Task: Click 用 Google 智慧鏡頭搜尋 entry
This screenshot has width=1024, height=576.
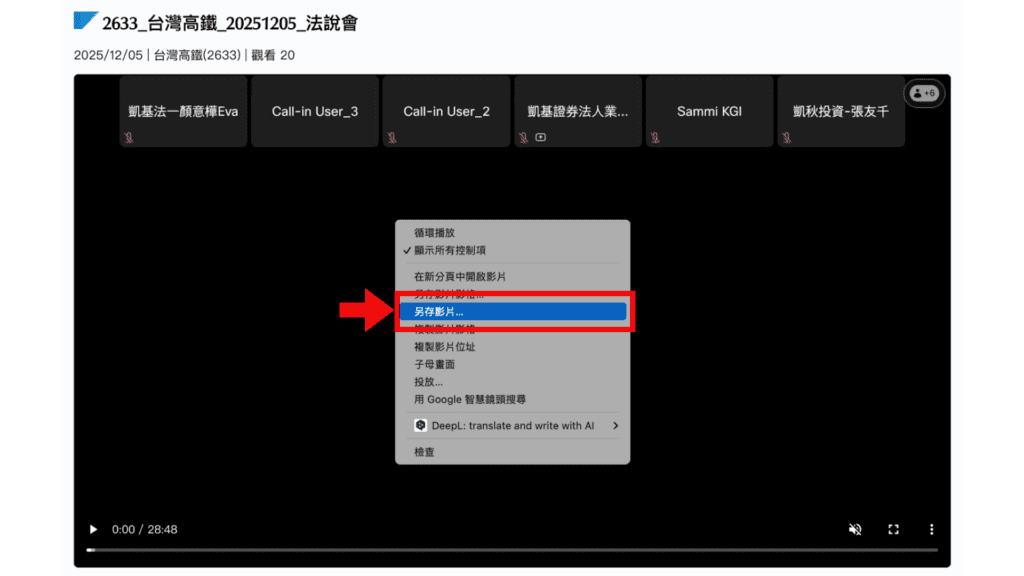Action: pyautogui.click(x=470, y=399)
